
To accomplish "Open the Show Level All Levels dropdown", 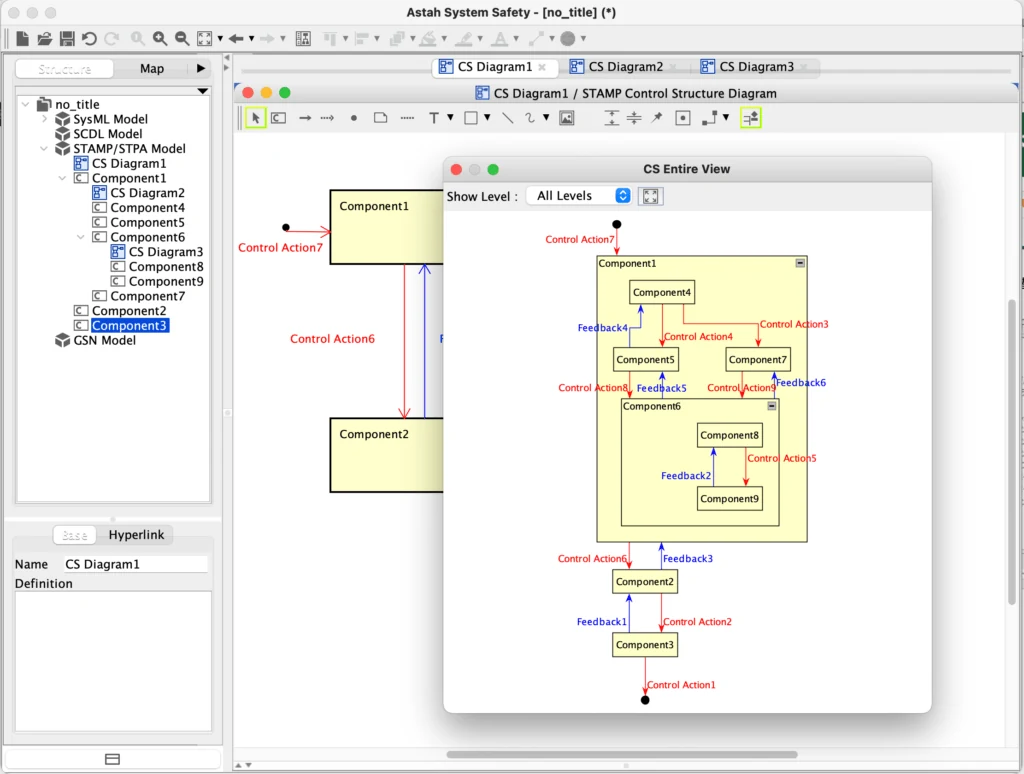I will point(579,196).
